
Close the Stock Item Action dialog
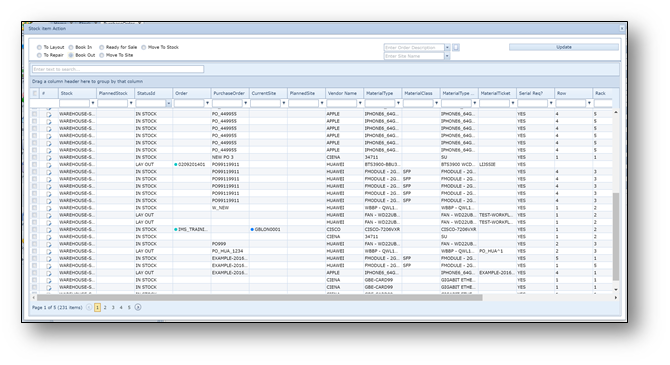[x=622, y=29]
